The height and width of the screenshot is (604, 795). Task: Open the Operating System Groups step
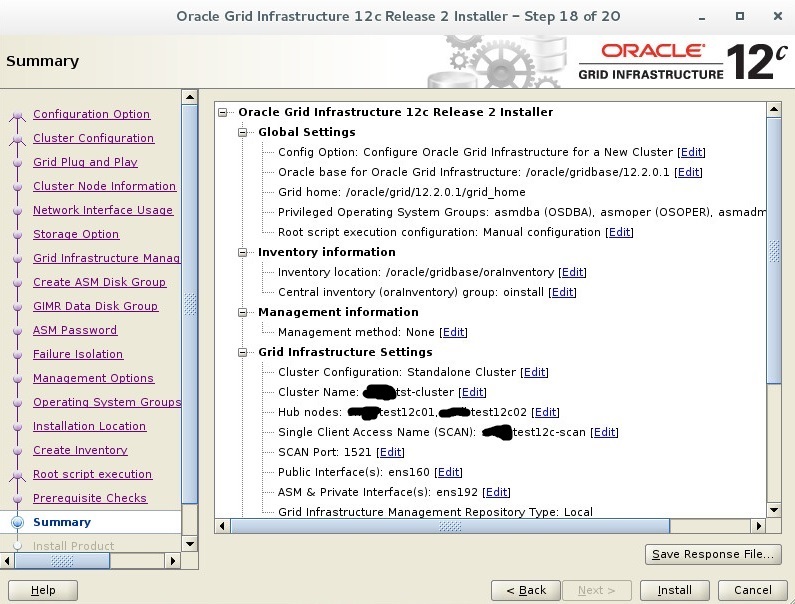107,402
